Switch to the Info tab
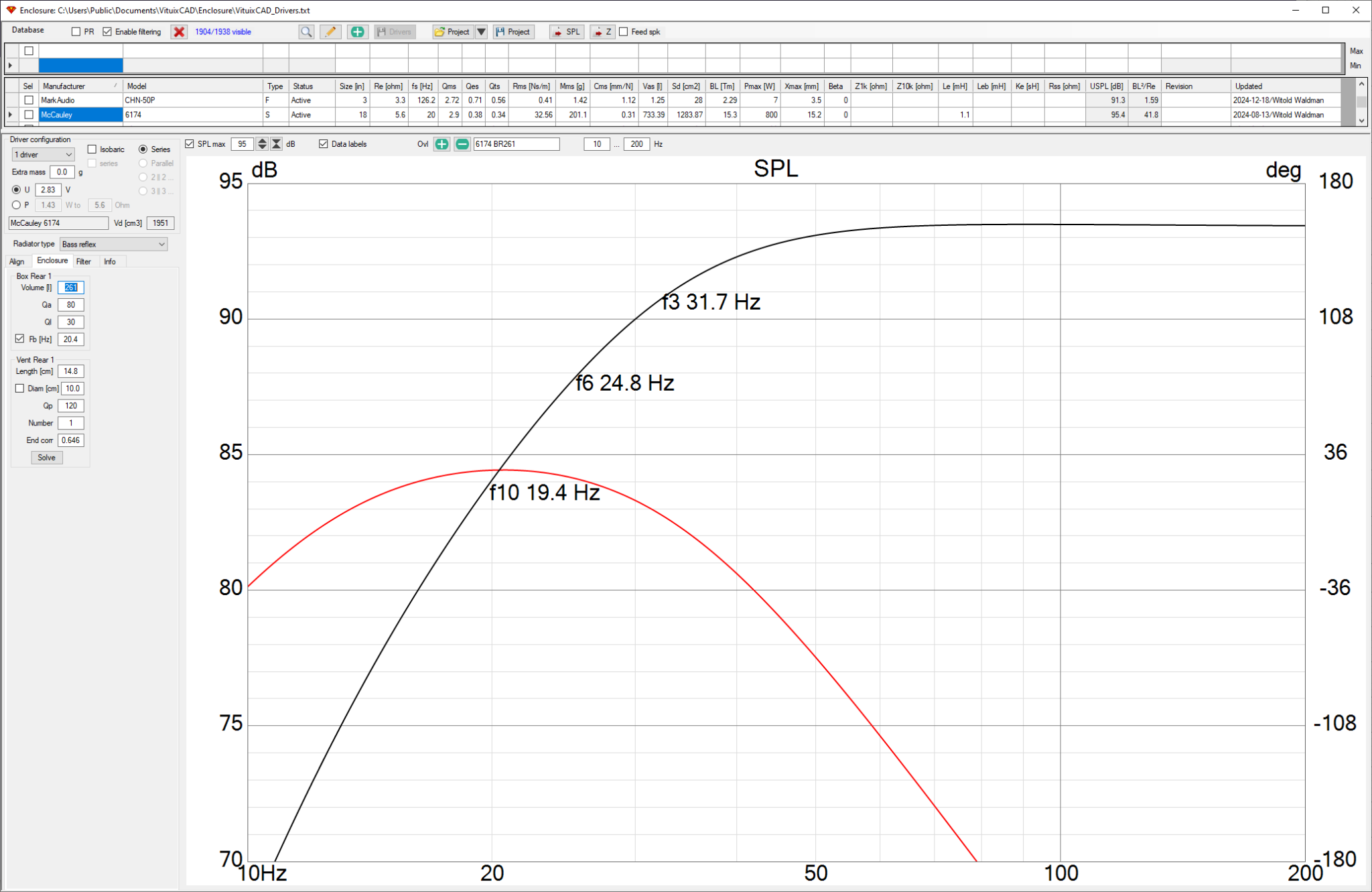Screen dimensions: 1372x892 tap(110, 262)
